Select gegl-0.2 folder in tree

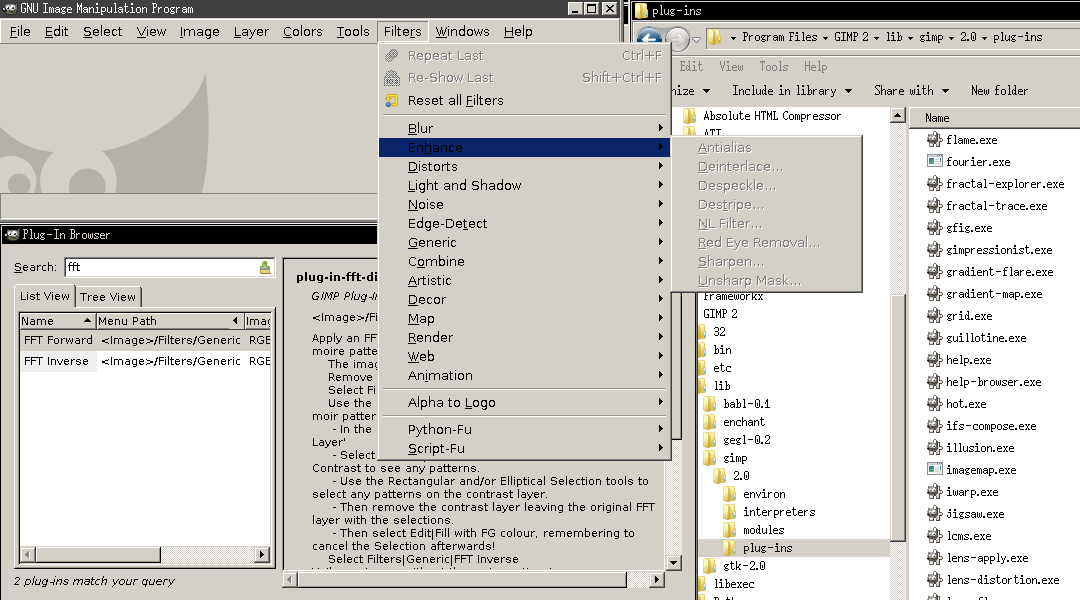point(747,440)
